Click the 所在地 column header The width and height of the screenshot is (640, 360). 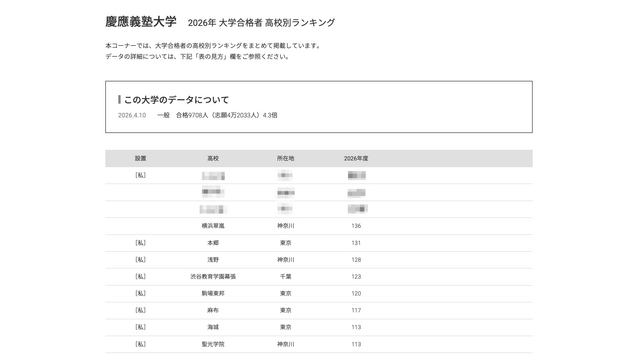pos(285,158)
